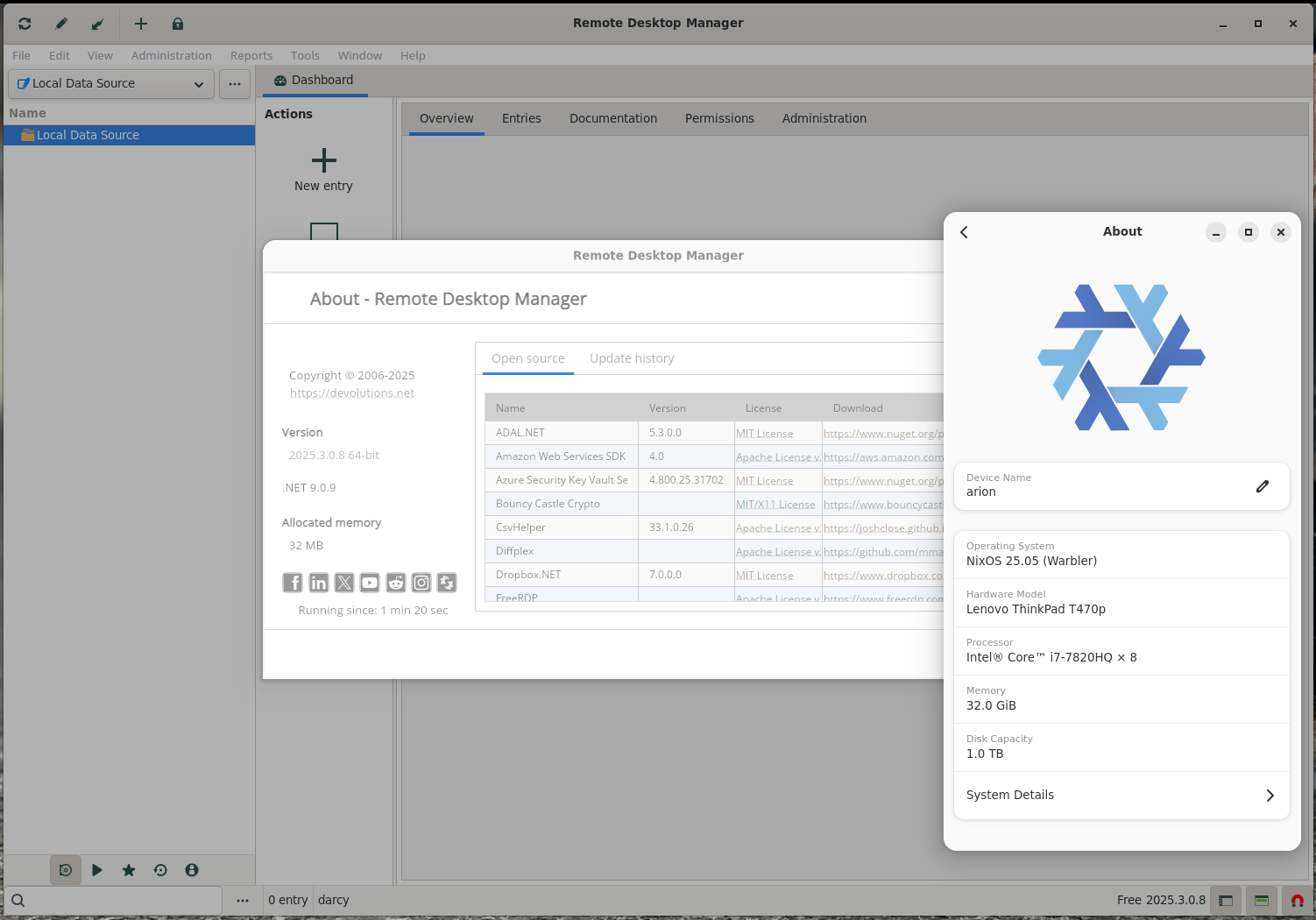Image resolution: width=1316 pixels, height=920 pixels.
Task: Open the recent history icon in navigation pane
Action: (x=160, y=870)
